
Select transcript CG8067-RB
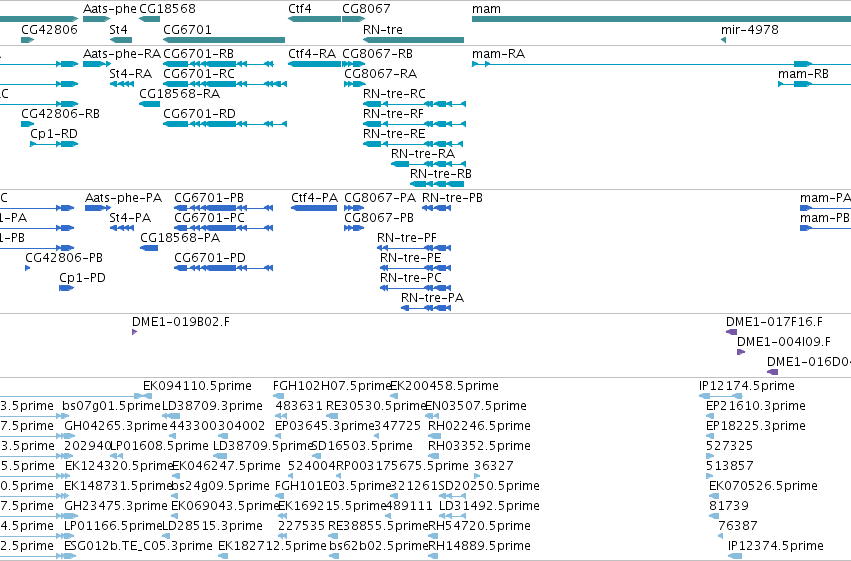click(x=354, y=64)
